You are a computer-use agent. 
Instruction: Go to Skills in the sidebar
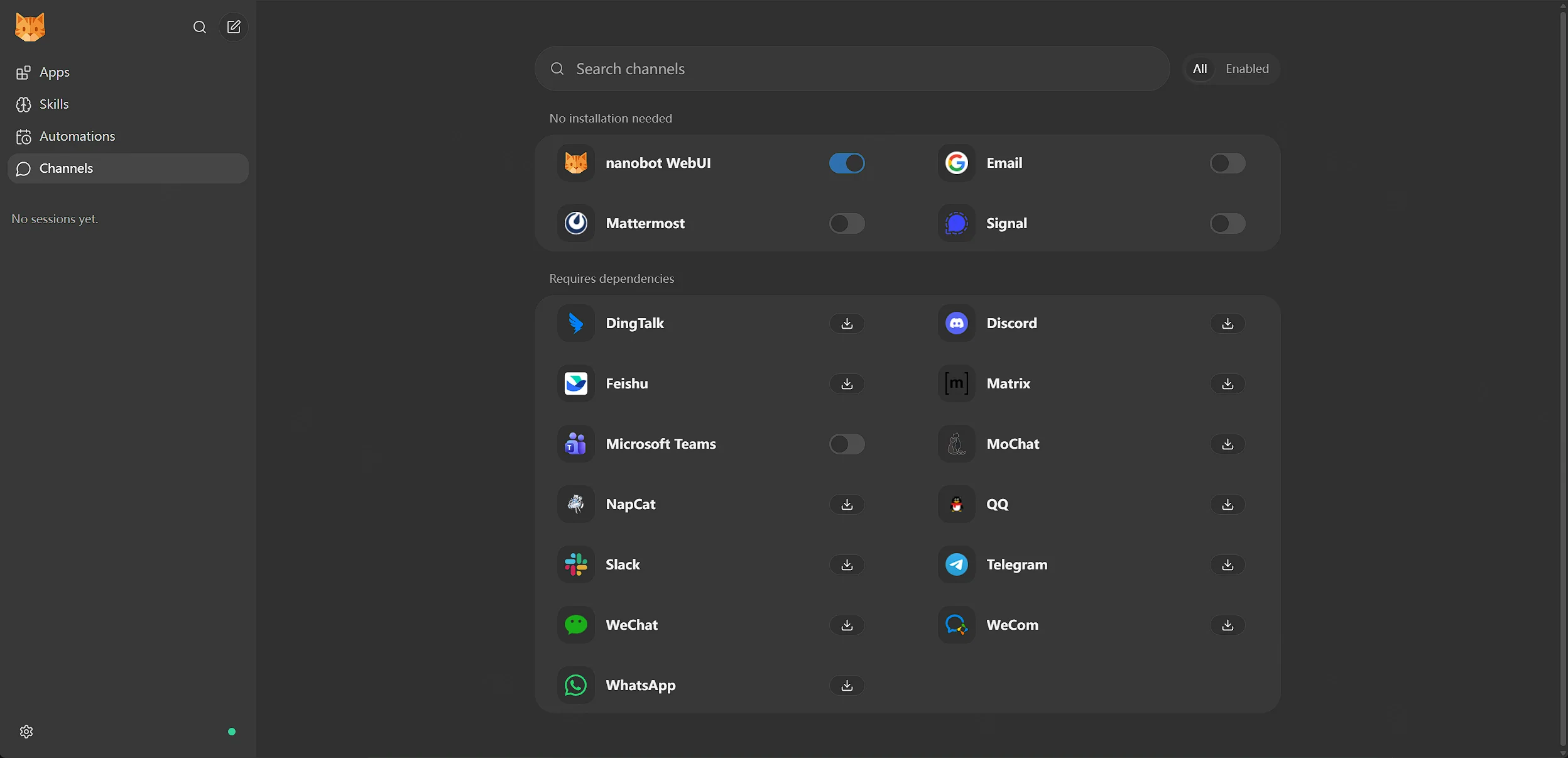pyautogui.click(x=128, y=104)
